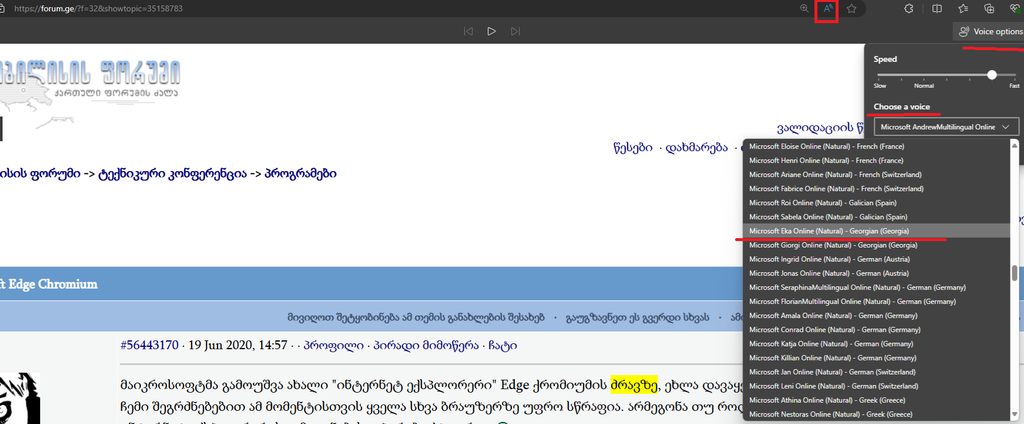Click the post date 19 Jun 2020, 14:57

(x=238, y=345)
